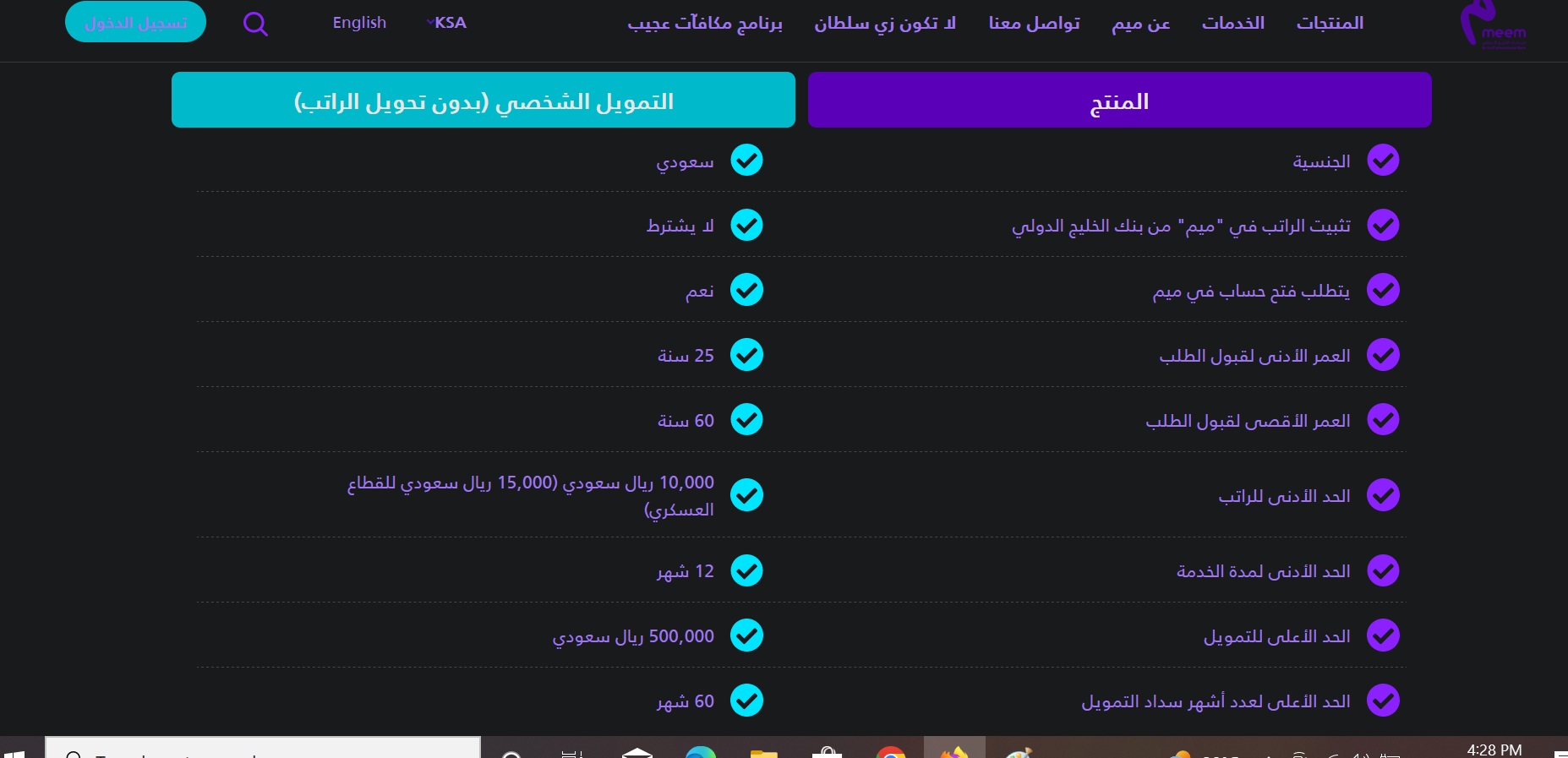Click purple checkmark beside يتطلب فتح حساب

coord(1383,290)
